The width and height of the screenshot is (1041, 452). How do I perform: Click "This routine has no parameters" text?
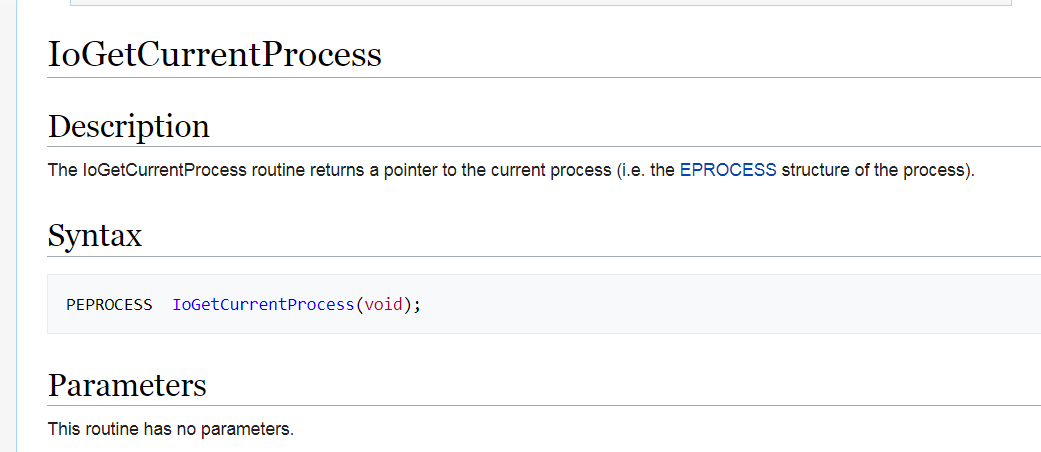click(171, 430)
